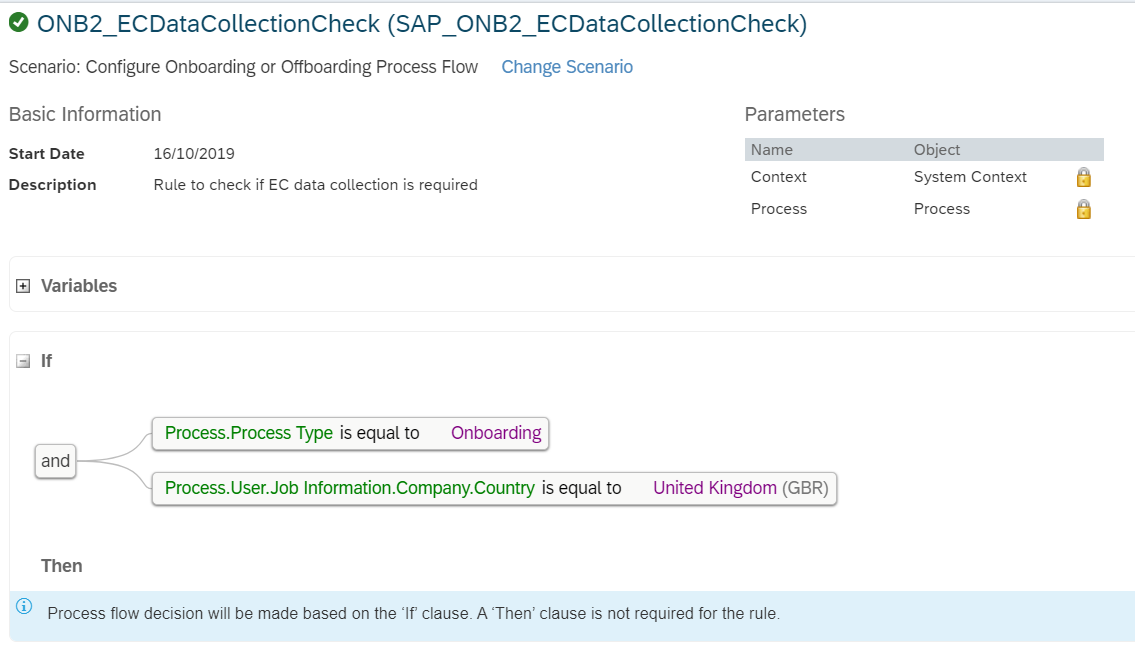Screen dimensions: 1135x648
Task: Click the Object column header in Parameters
Action: (x=937, y=150)
